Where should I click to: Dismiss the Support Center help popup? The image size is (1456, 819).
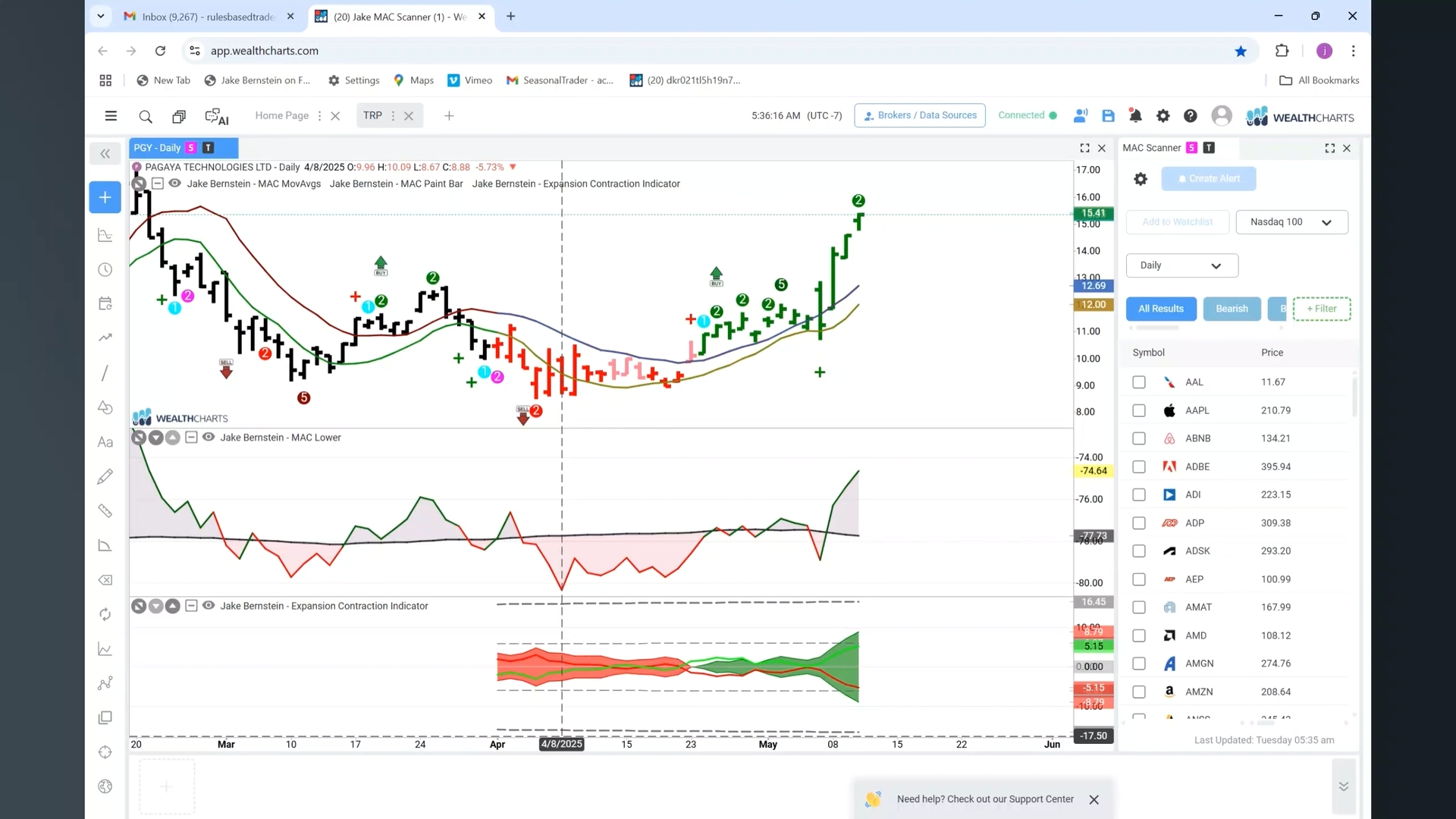[x=1094, y=800]
